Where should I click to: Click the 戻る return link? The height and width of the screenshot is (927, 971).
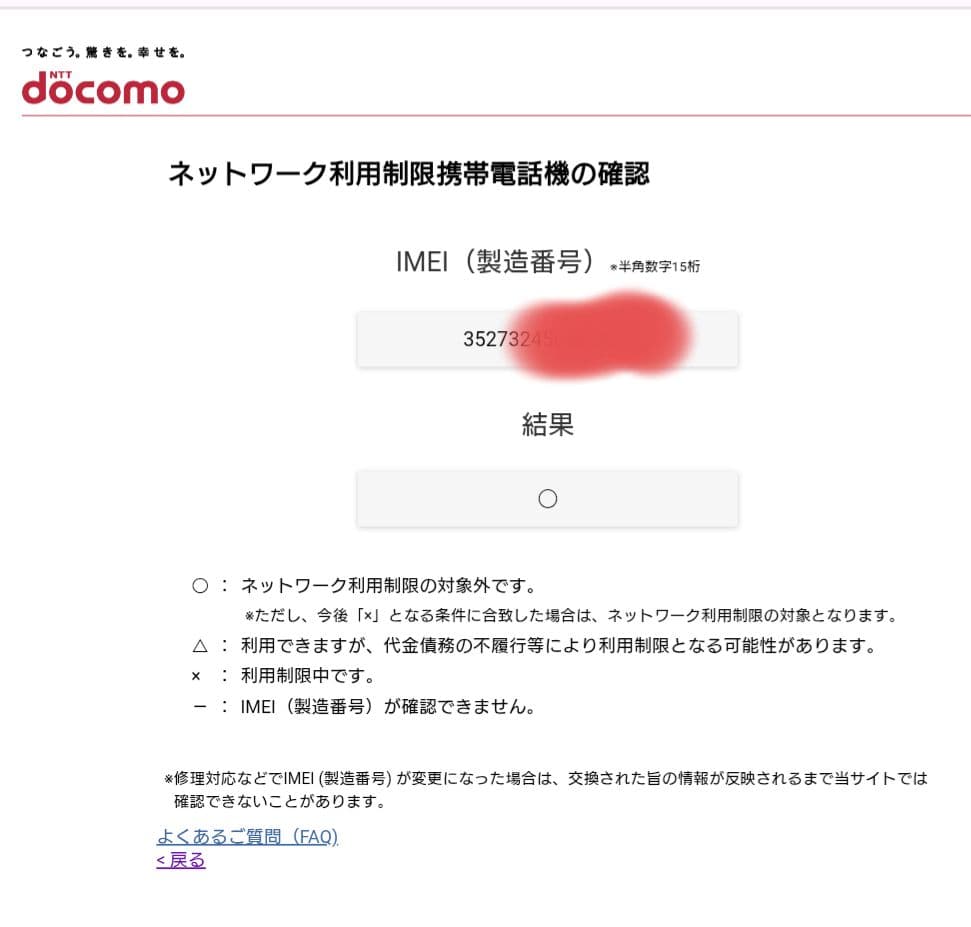point(179,859)
